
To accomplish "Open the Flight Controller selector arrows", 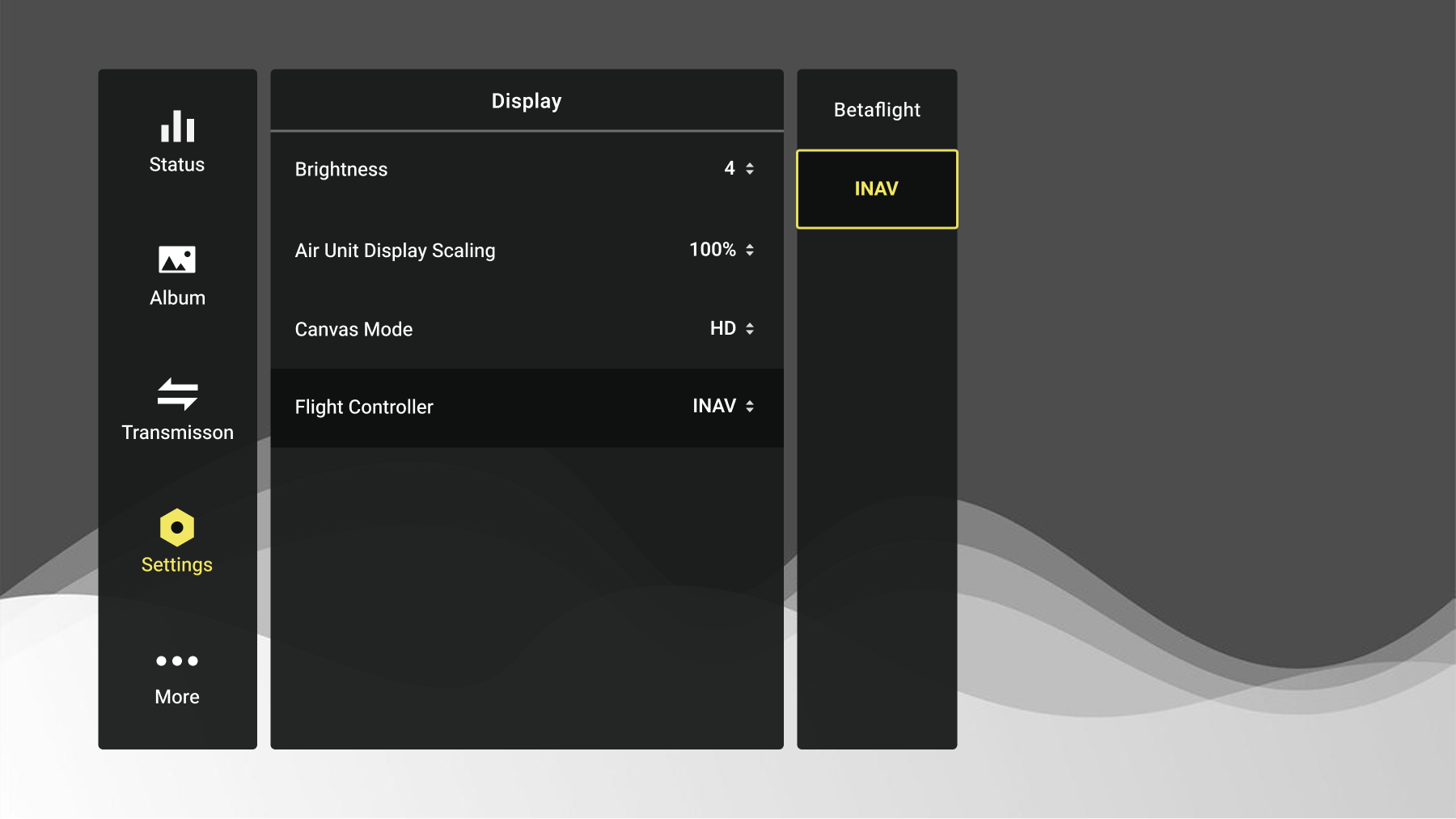I will tap(750, 406).
